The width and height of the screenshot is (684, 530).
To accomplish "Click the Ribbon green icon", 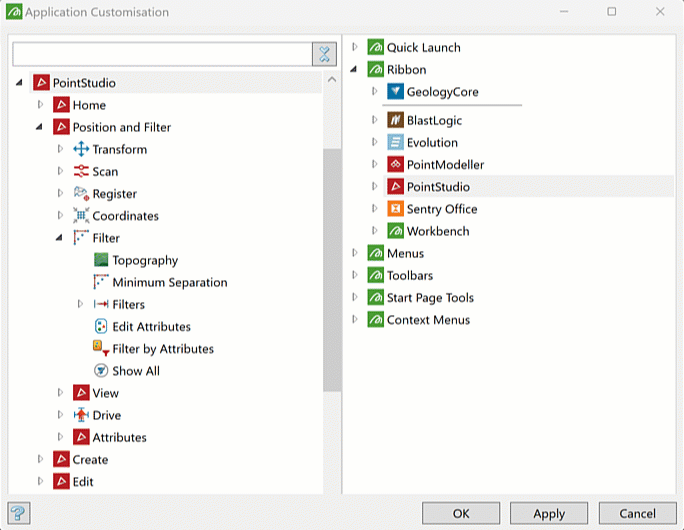I will 376,69.
